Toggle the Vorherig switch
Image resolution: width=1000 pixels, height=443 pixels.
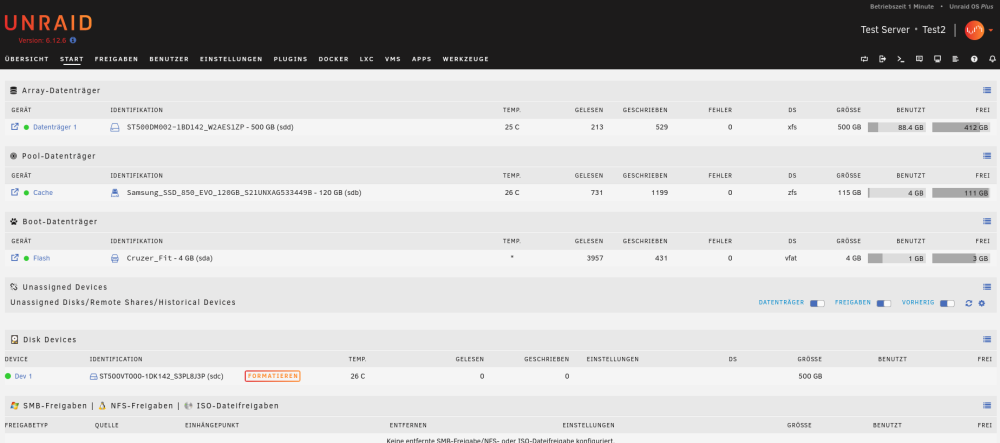tap(948, 303)
